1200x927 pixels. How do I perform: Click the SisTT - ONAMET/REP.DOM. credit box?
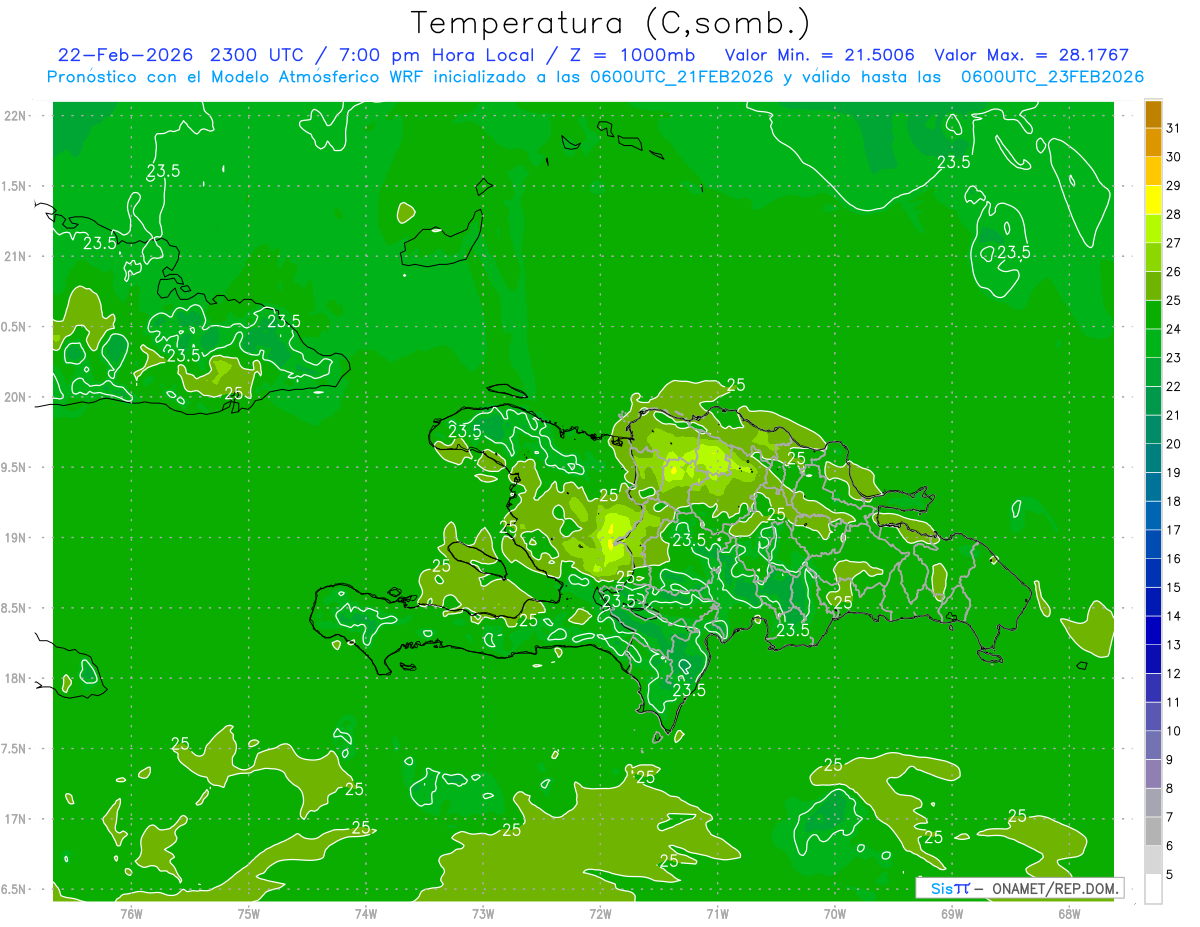point(1019,887)
